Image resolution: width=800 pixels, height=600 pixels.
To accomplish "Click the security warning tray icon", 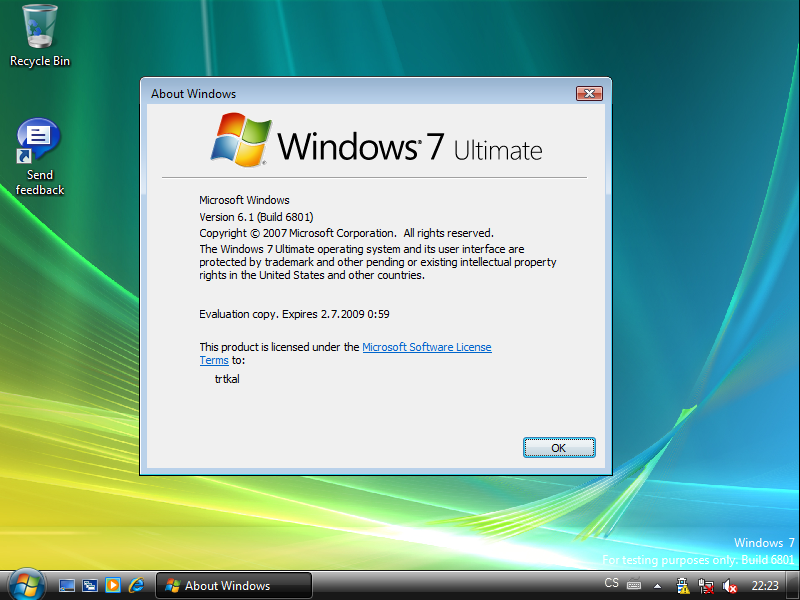I will point(682,586).
